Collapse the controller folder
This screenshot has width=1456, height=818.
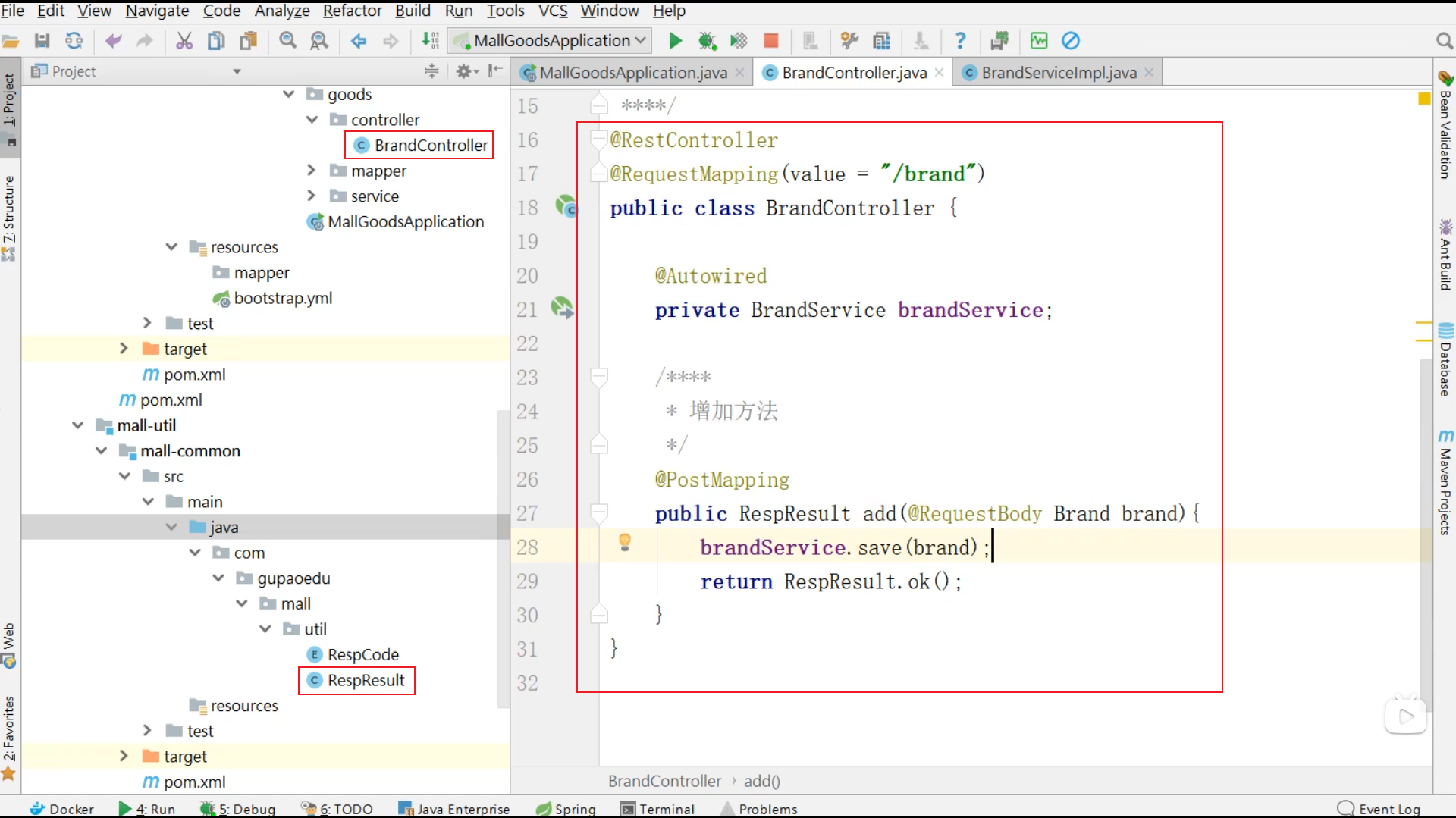point(312,120)
